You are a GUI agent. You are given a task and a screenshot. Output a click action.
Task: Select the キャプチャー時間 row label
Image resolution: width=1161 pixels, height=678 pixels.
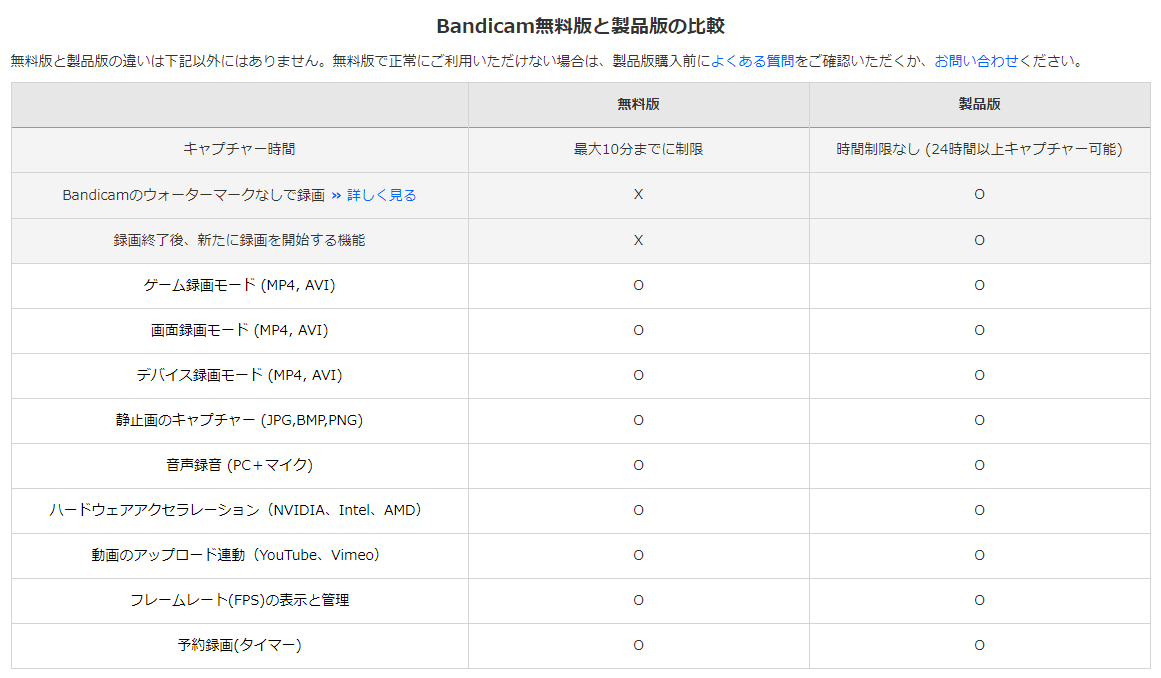tap(239, 150)
